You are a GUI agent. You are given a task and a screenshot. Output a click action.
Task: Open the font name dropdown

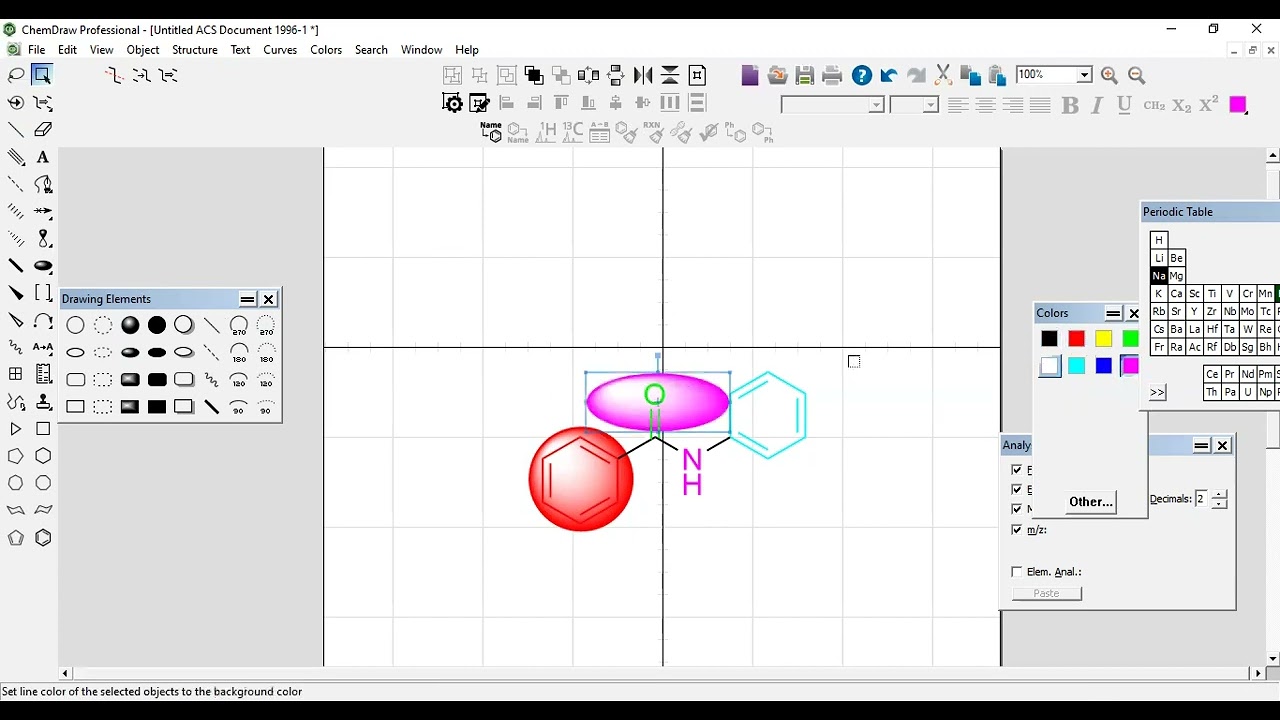876,105
